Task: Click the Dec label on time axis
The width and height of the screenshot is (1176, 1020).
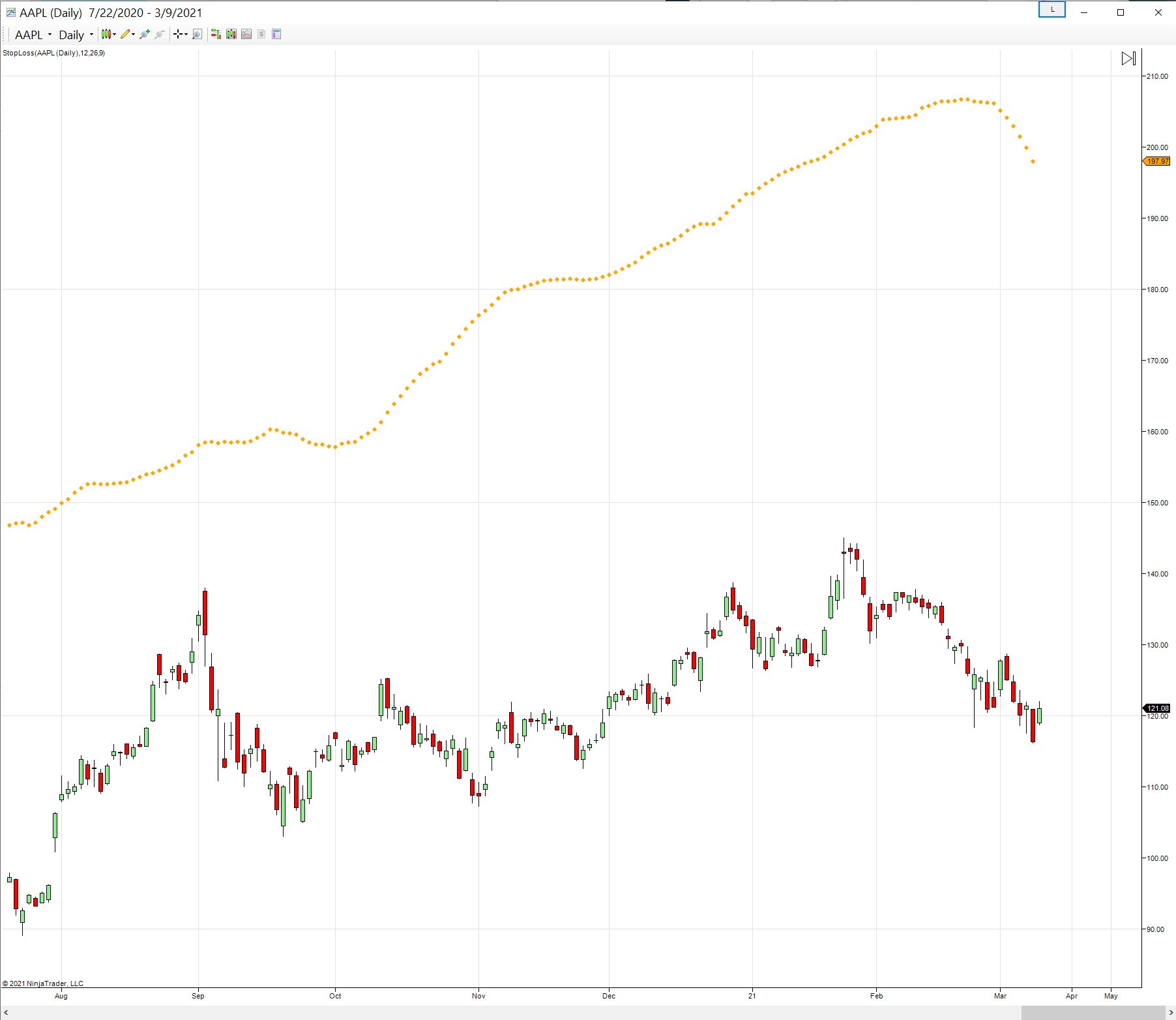Action: [609, 996]
